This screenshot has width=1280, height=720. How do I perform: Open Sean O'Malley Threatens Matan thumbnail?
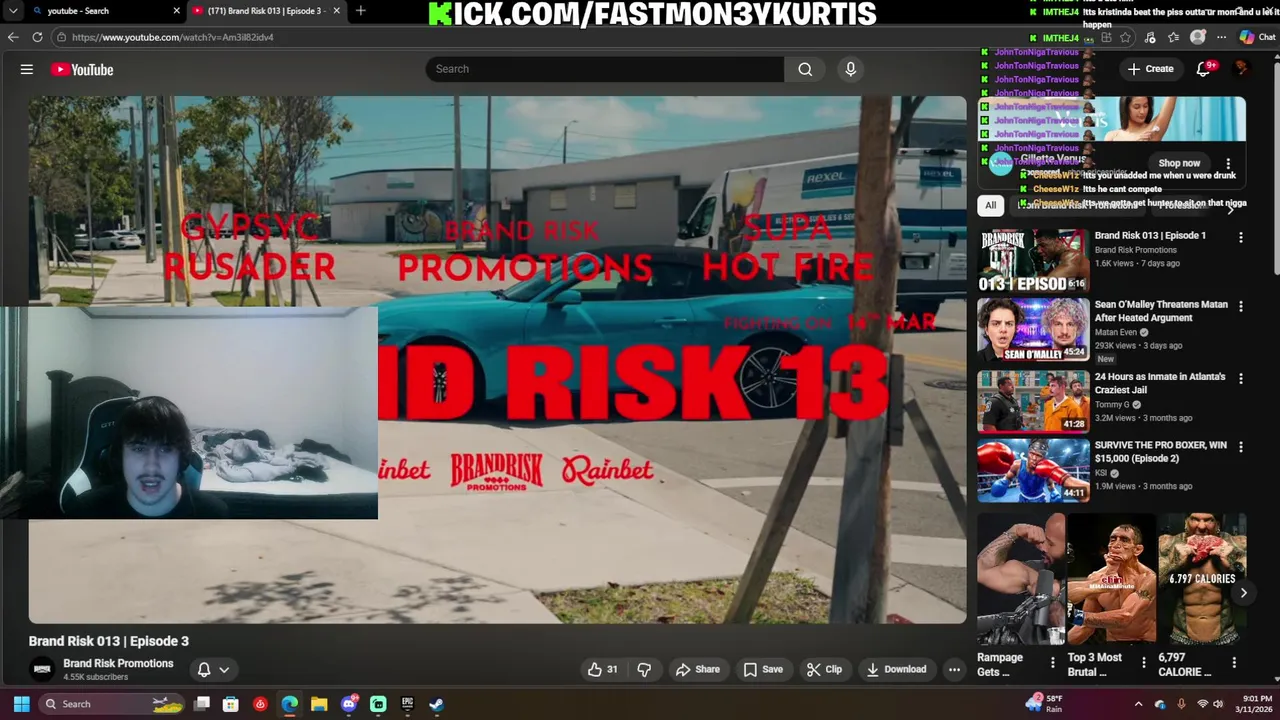[1033, 329]
